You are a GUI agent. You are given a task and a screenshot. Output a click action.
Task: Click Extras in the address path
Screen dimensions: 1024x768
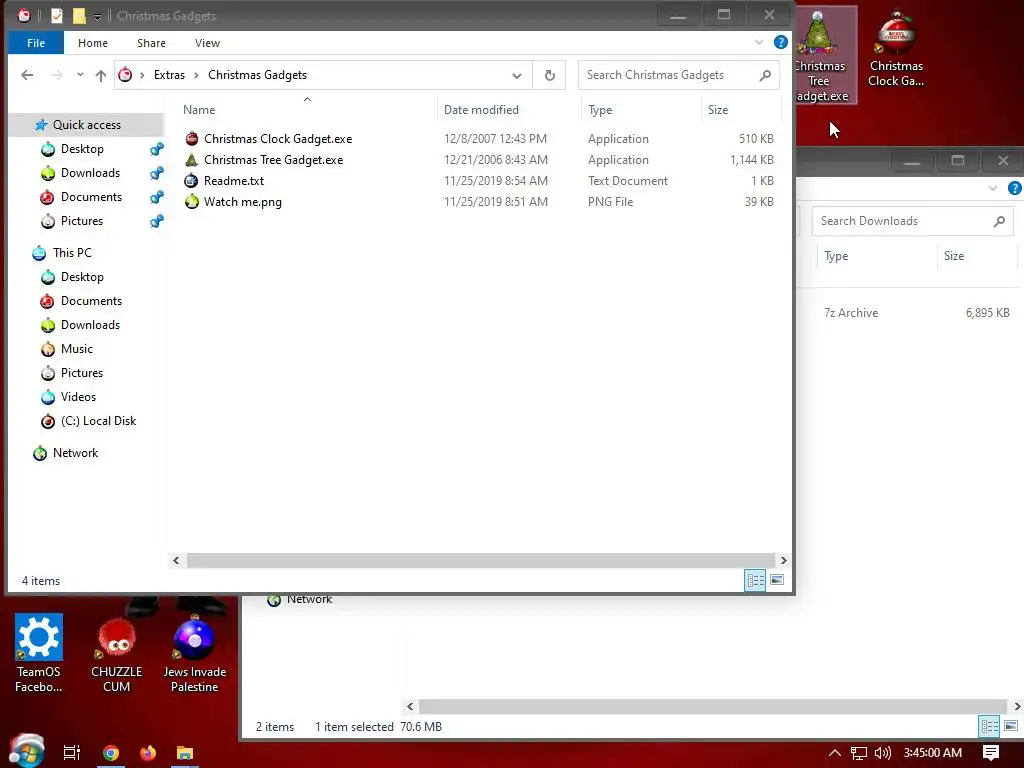tap(169, 75)
